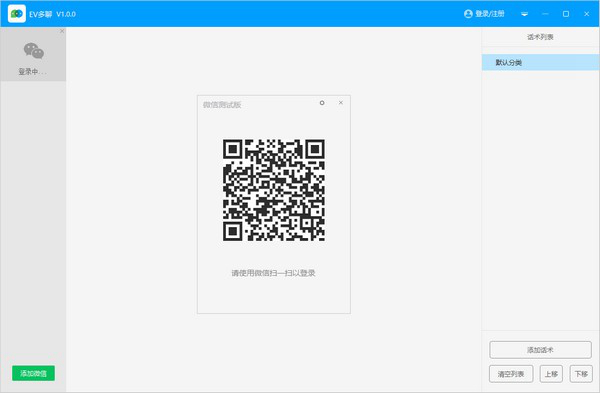Click the WeChat login QR code
The width and height of the screenshot is (600, 393).
[x=274, y=190]
